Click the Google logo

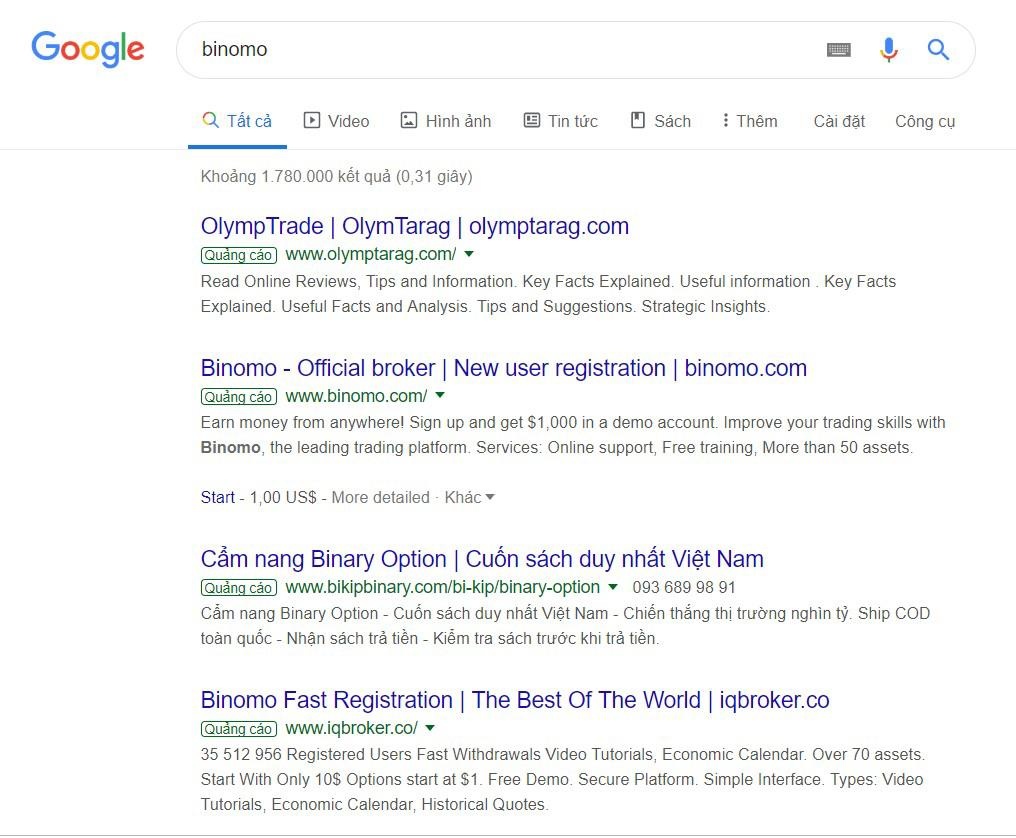pos(88,49)
